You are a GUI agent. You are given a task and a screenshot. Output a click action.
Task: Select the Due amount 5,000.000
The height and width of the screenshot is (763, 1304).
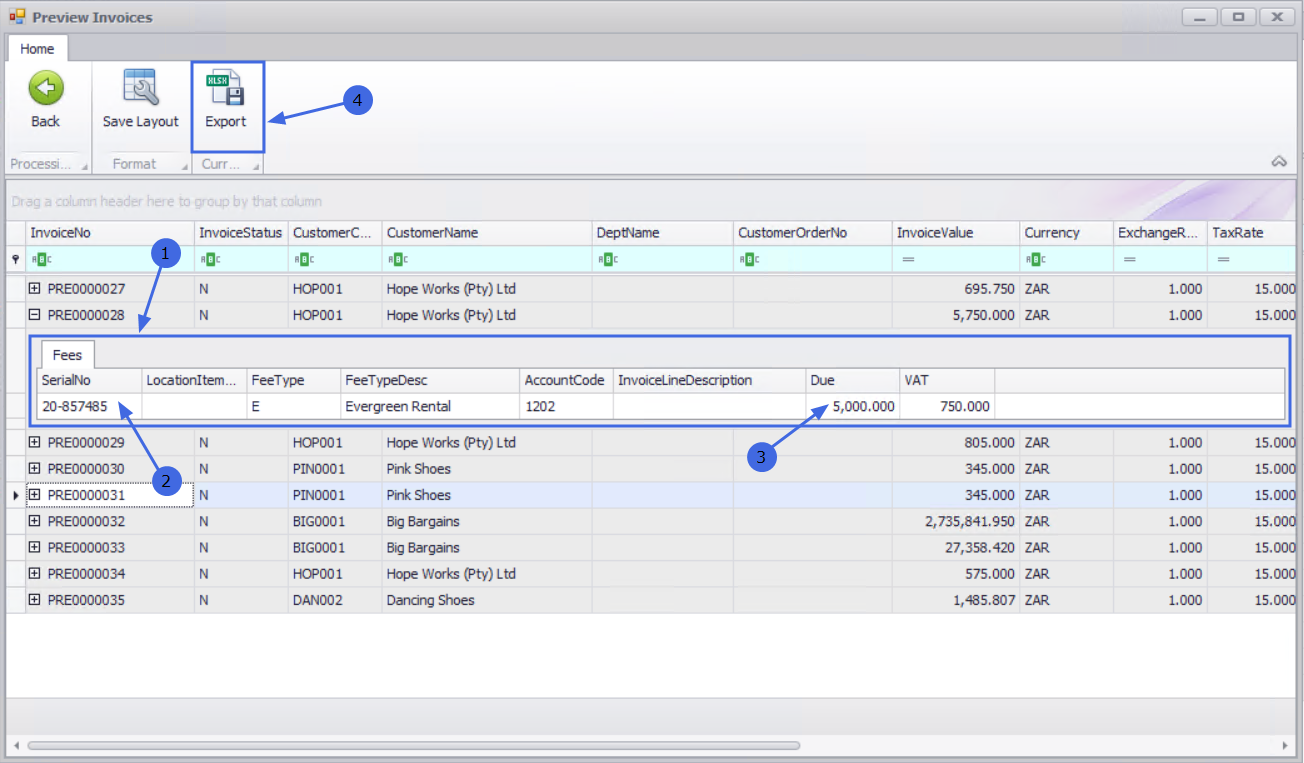click(x=853, y=407)
